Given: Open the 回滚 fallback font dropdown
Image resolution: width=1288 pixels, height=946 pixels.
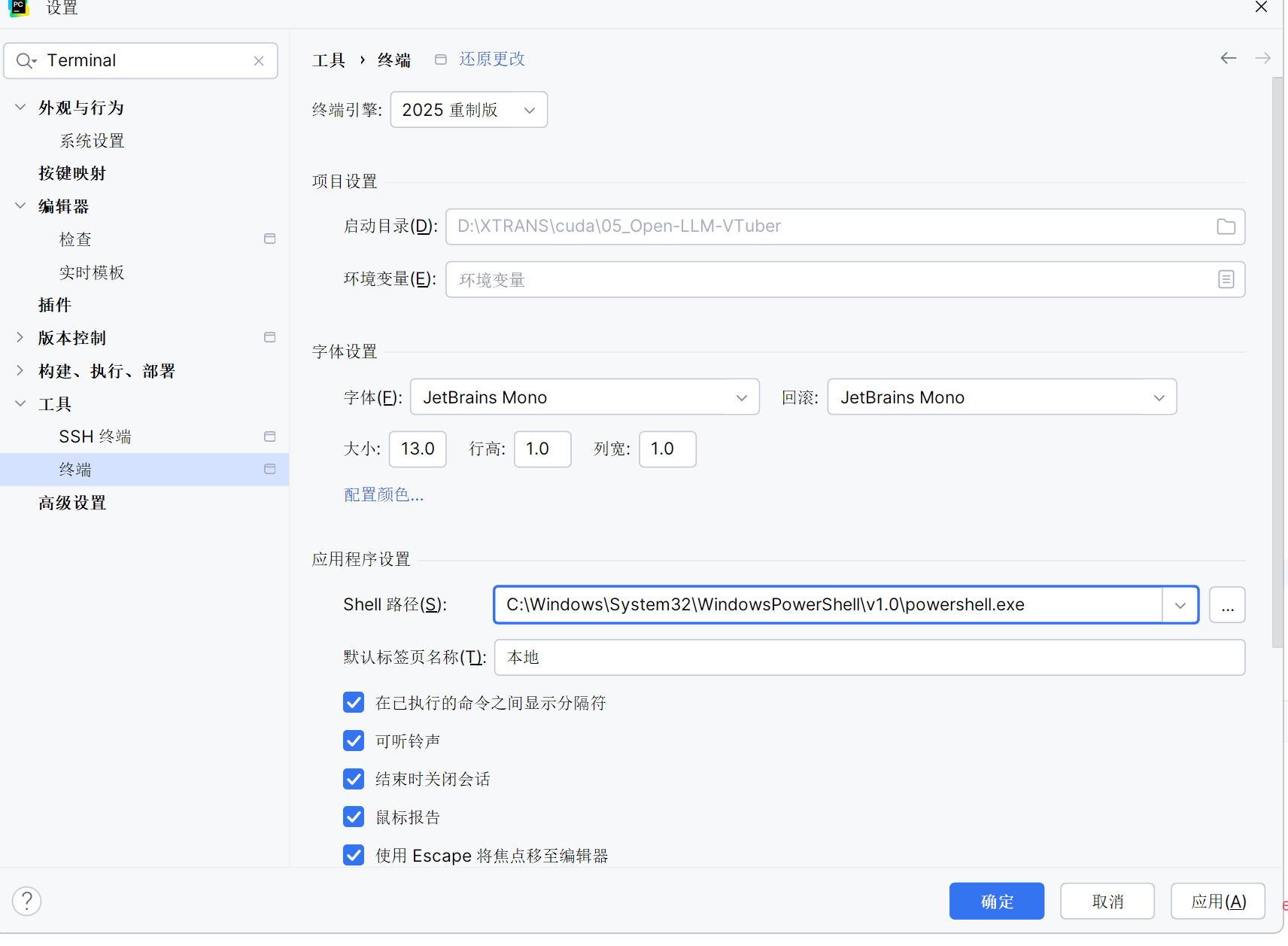Looking at the screenshot, I should point(1002,397).
